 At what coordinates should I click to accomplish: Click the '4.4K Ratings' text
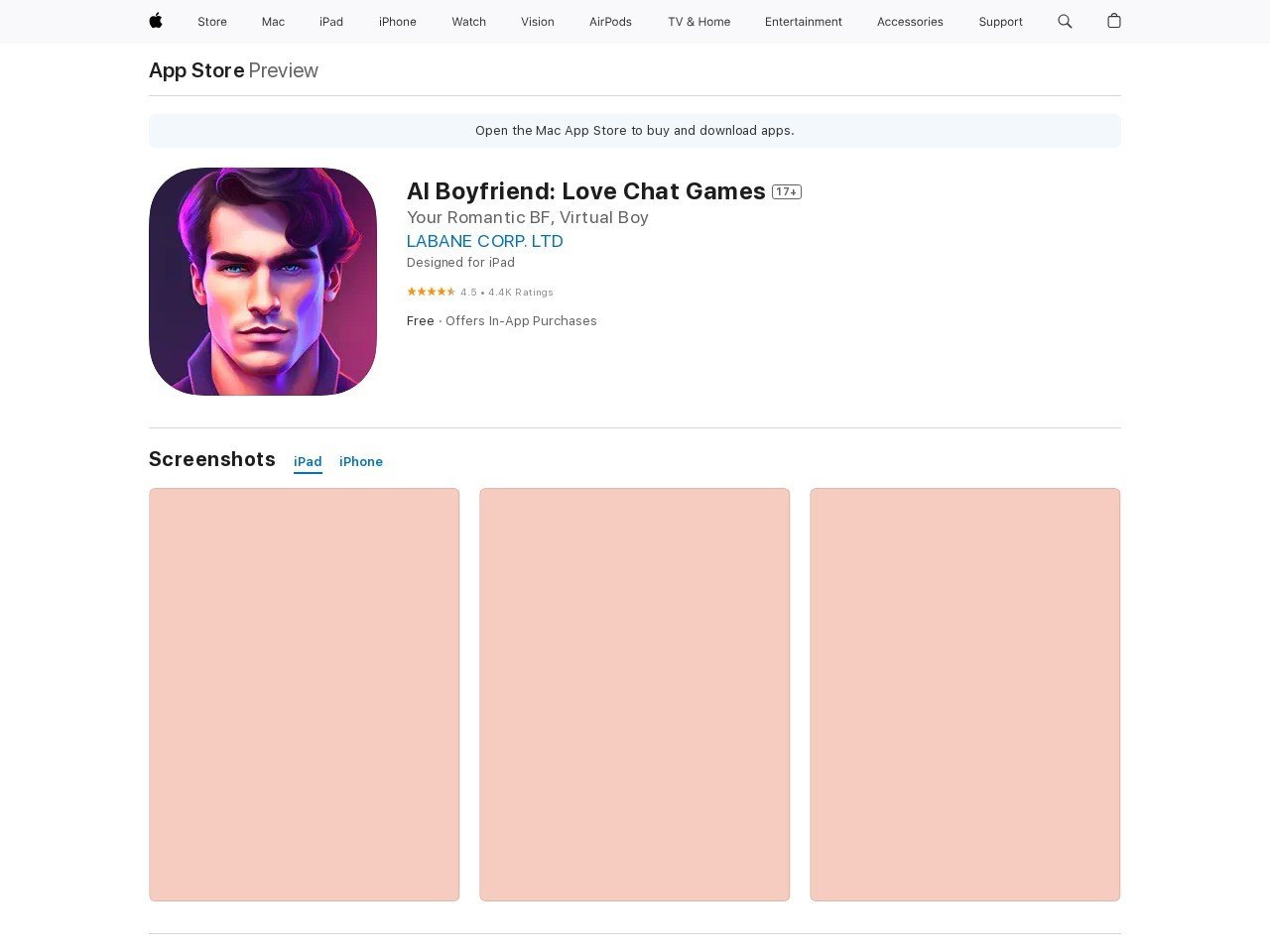(x=521, y=293)
